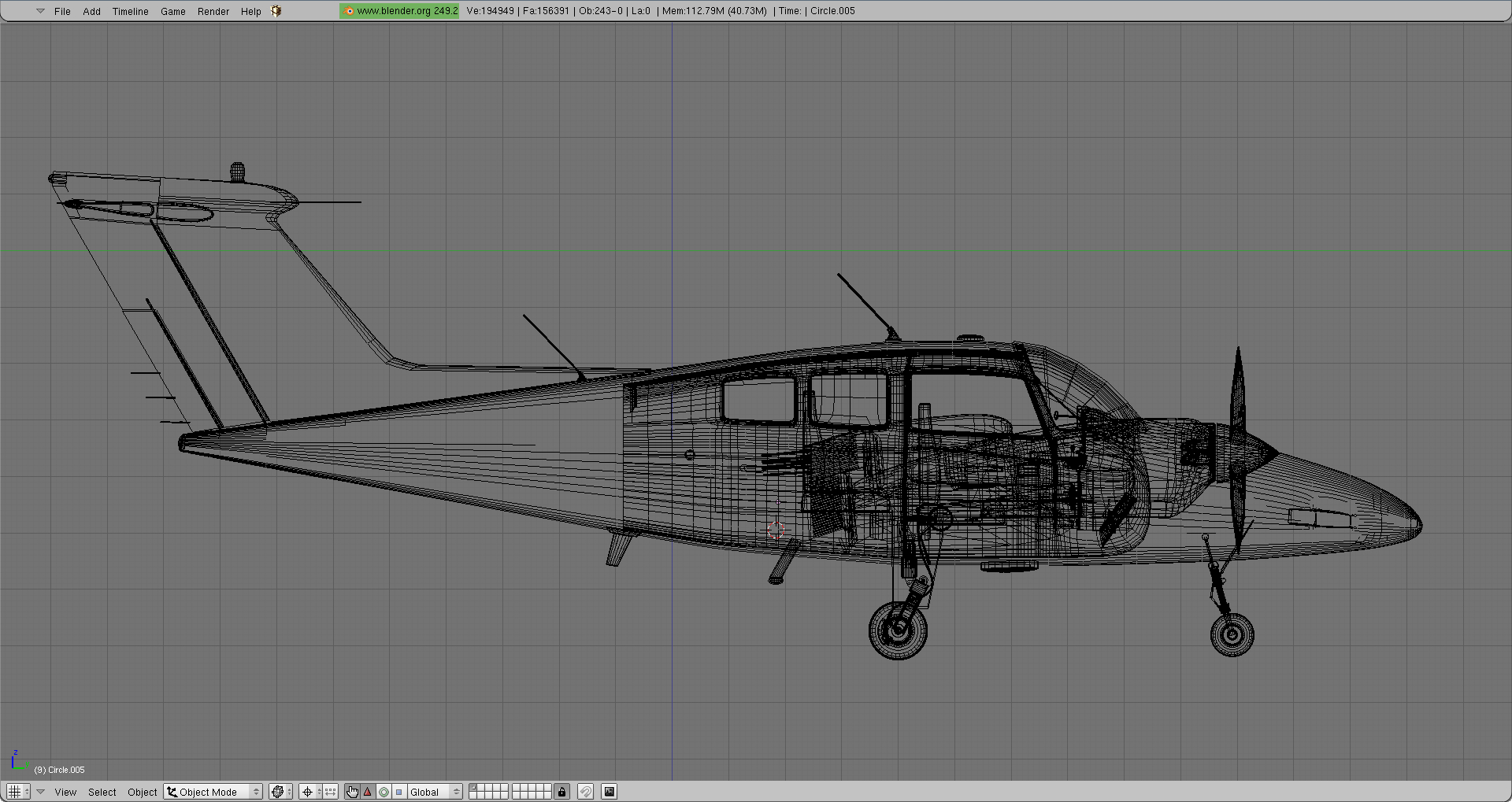Toggle the snap icon beside the padlock
Image resolution: width=1512 pixels, height=802 pixels.
click(x=586, y=791)
